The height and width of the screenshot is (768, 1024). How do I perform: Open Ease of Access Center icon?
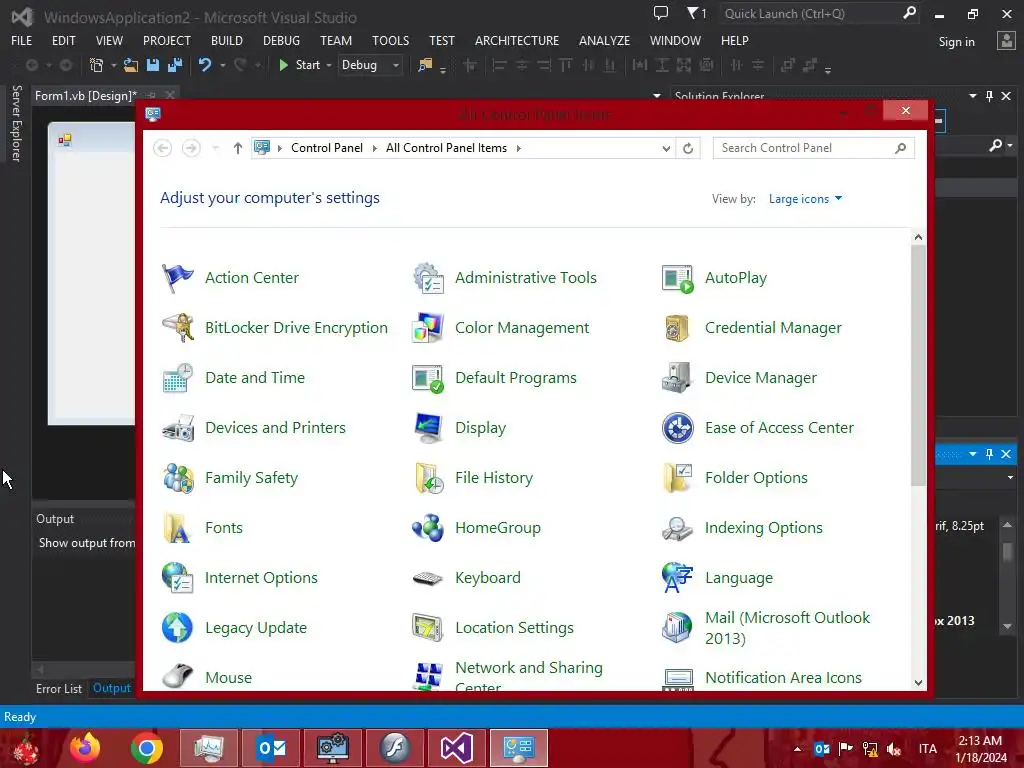677,428
